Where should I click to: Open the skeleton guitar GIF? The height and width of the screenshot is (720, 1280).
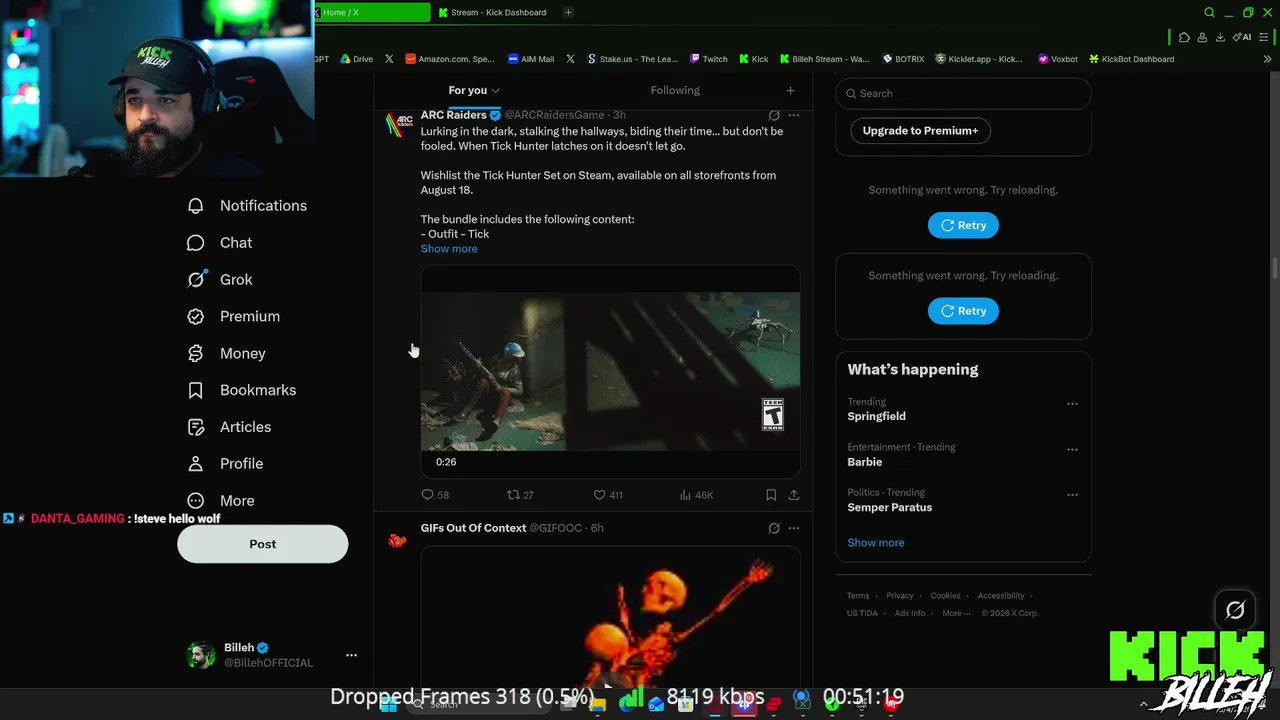point(610,616)
